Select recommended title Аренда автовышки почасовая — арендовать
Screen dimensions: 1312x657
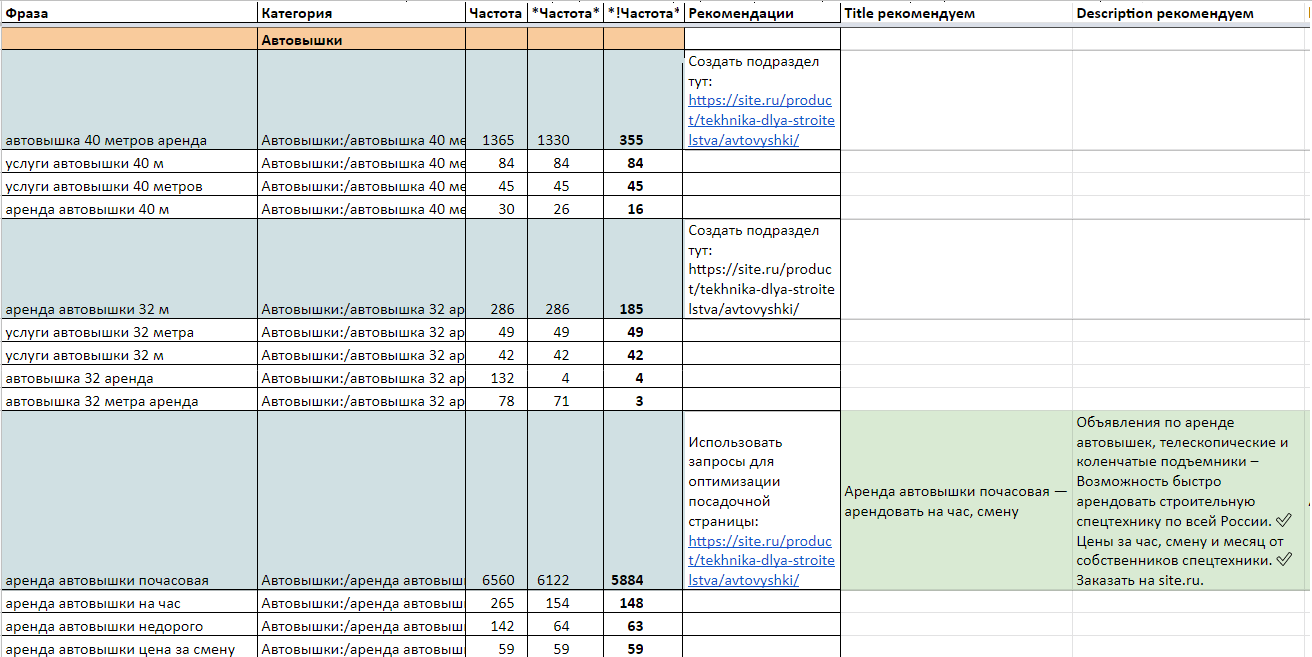pos(955,501)
